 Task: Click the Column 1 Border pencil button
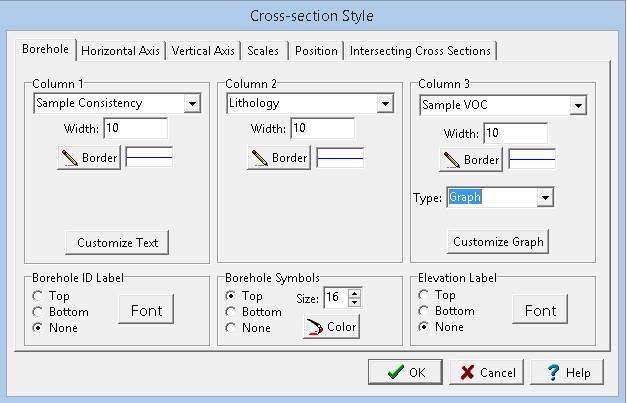pyautogui.click(x=89, y=158)
